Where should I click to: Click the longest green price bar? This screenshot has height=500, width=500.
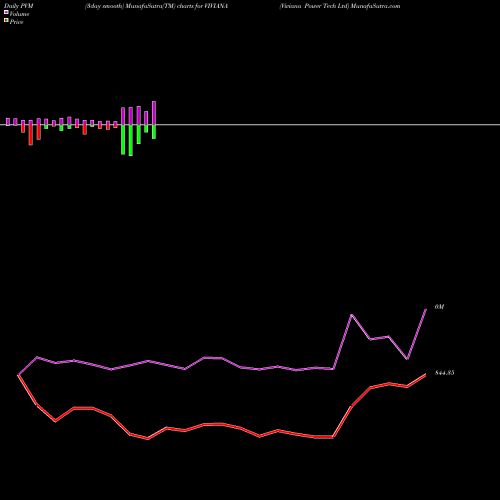131,140
